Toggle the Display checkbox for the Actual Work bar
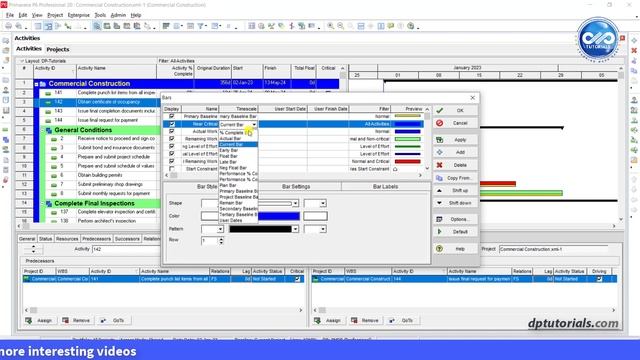Screen dimensions: 640x360 pos(172,131)
